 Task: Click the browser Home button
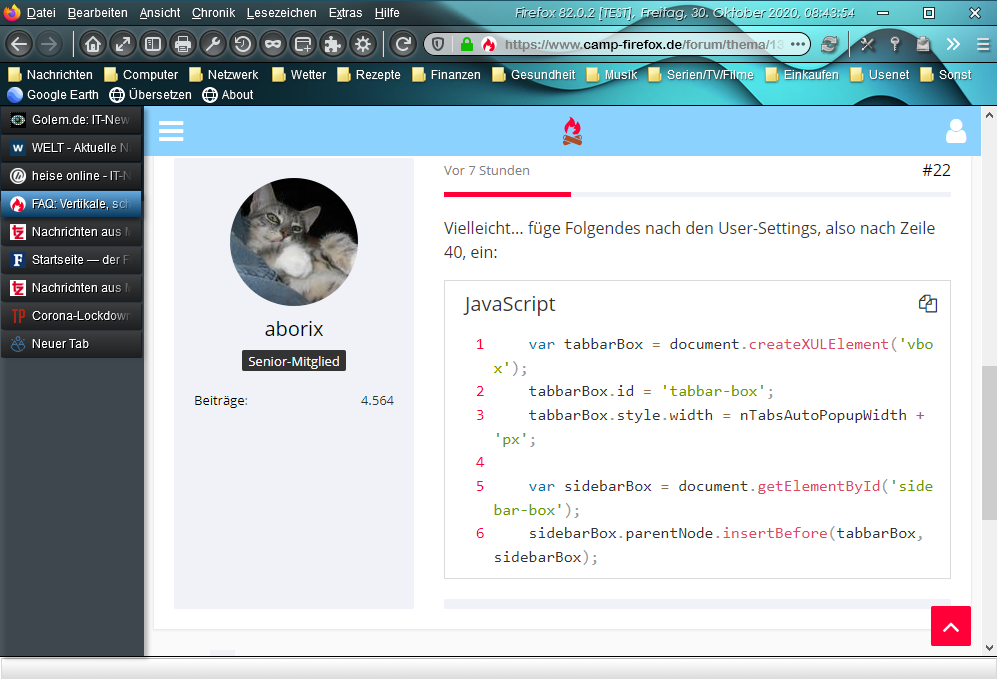[x=92, y=44]
